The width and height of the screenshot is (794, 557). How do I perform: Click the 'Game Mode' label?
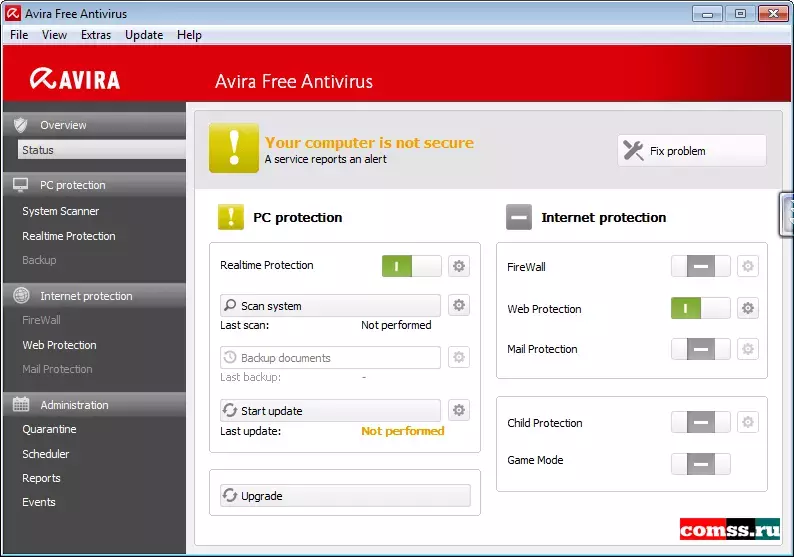535,460
